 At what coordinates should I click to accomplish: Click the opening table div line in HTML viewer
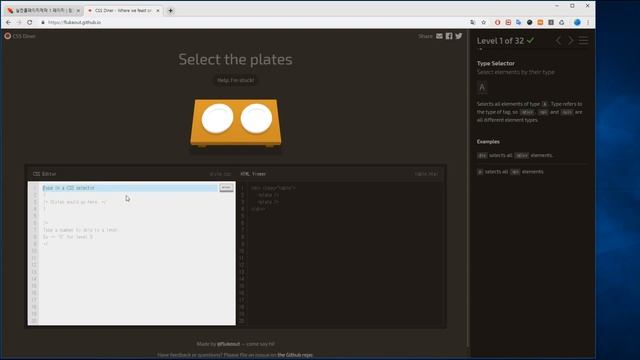coord(273,188)
